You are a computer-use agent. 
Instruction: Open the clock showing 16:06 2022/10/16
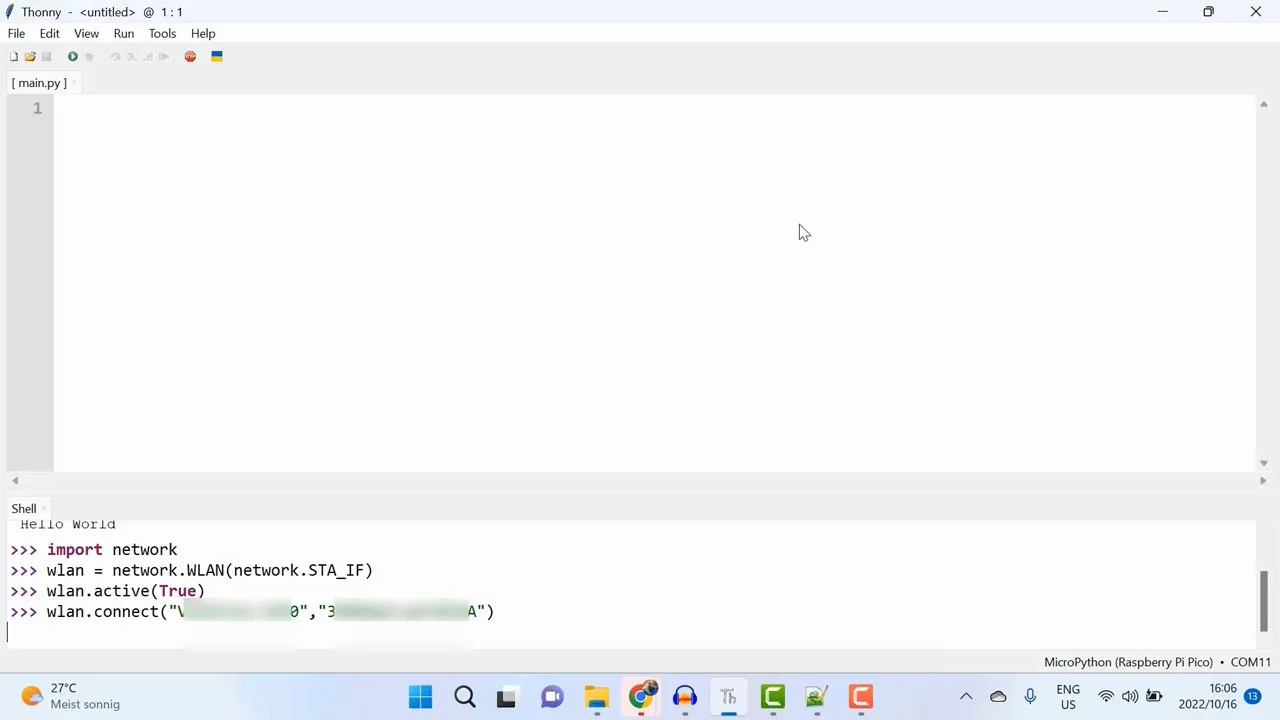click(x=1207, y=697)
